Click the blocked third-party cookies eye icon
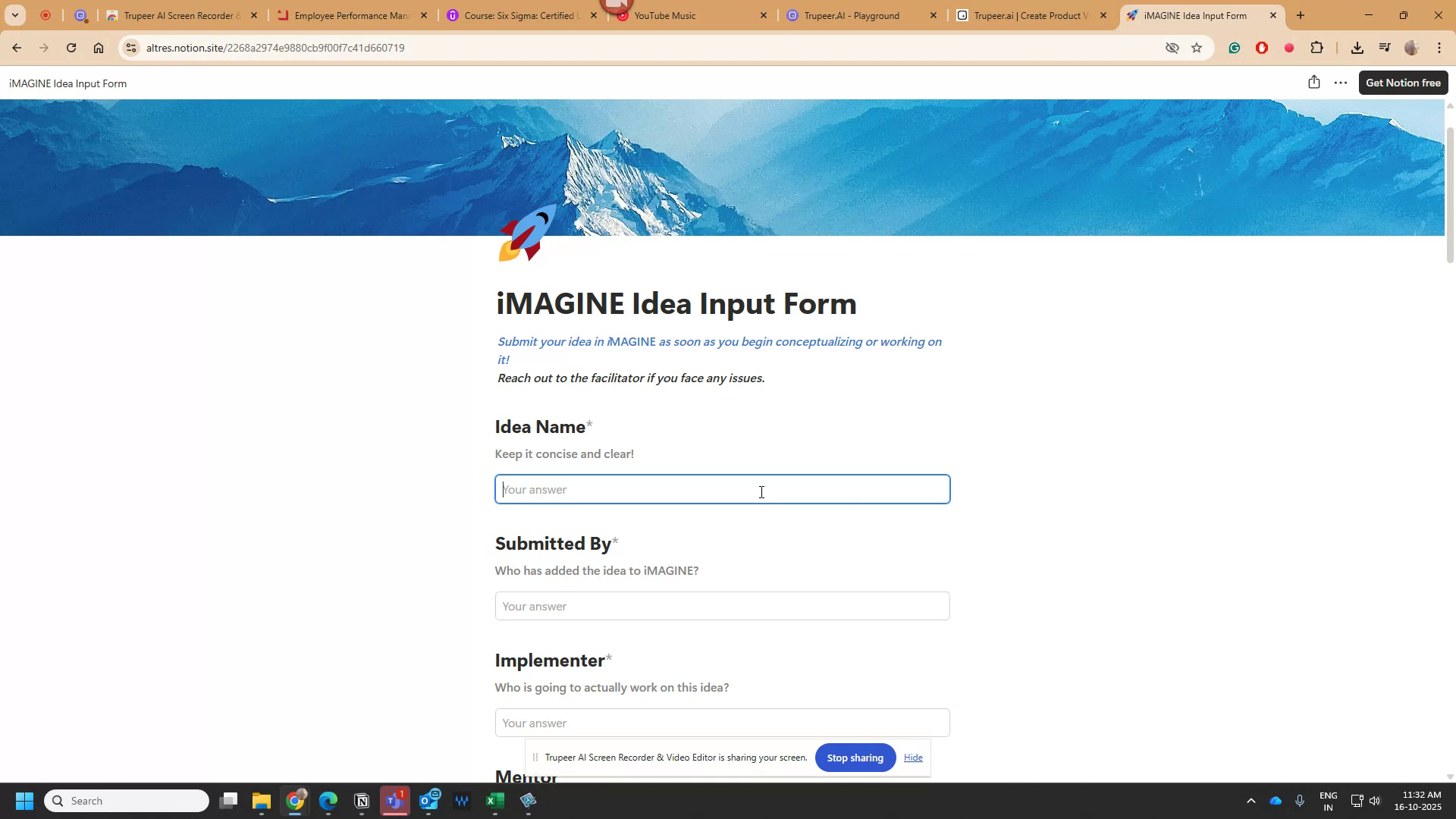The image size is (1456, 819). (1172, 47)
